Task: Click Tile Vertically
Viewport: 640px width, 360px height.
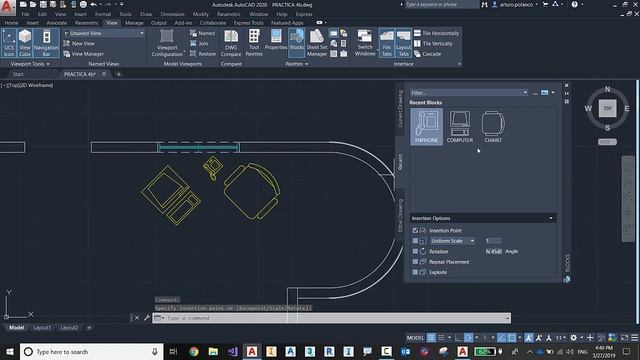Action: (x=433, y=43)
